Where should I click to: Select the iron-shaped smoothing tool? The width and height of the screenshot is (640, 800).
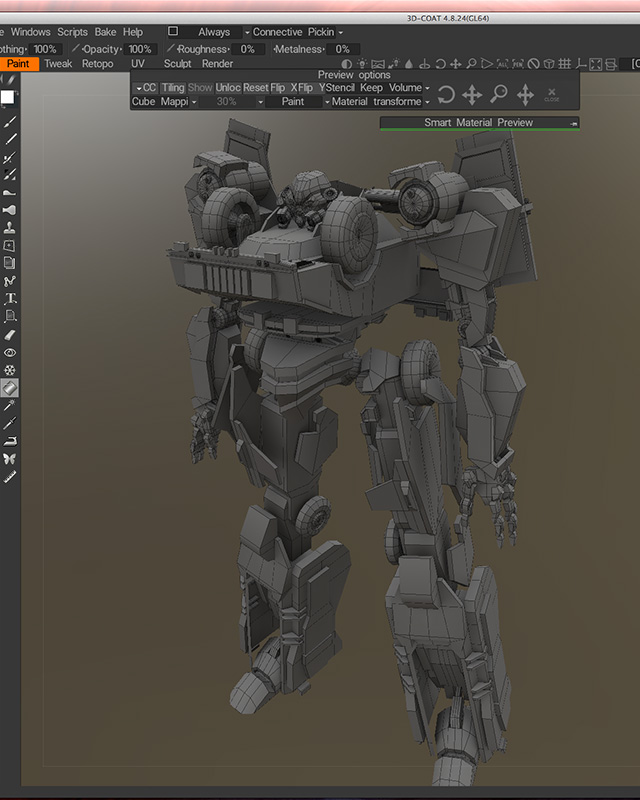pyautogui.click(x=10, y=441)
